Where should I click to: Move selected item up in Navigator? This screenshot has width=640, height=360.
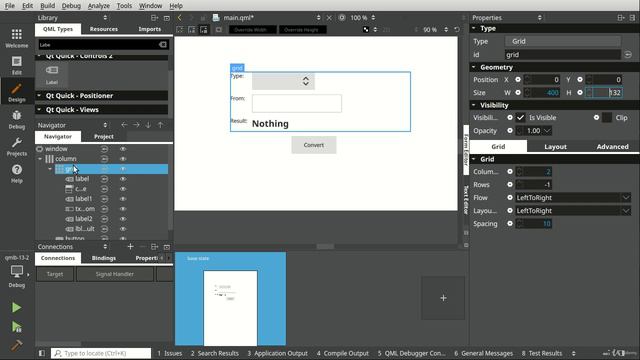[160, 125]
